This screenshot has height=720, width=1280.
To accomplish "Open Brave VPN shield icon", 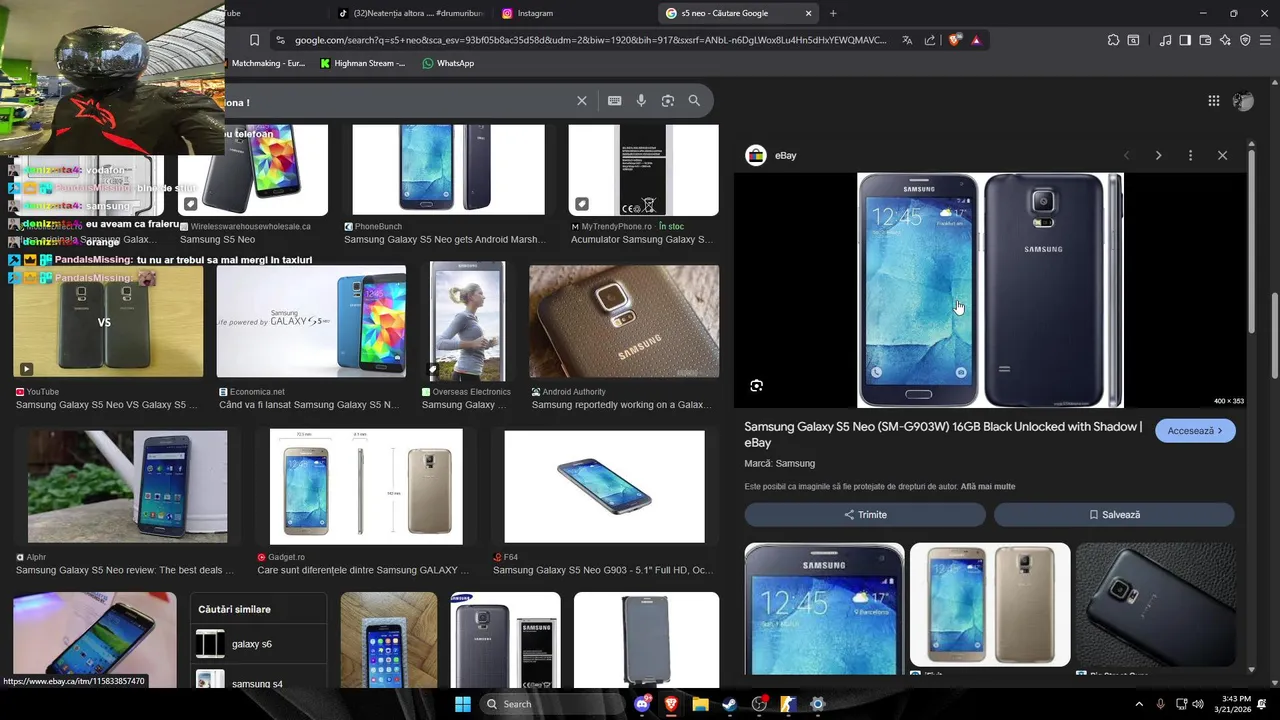I will point(1245,40).
